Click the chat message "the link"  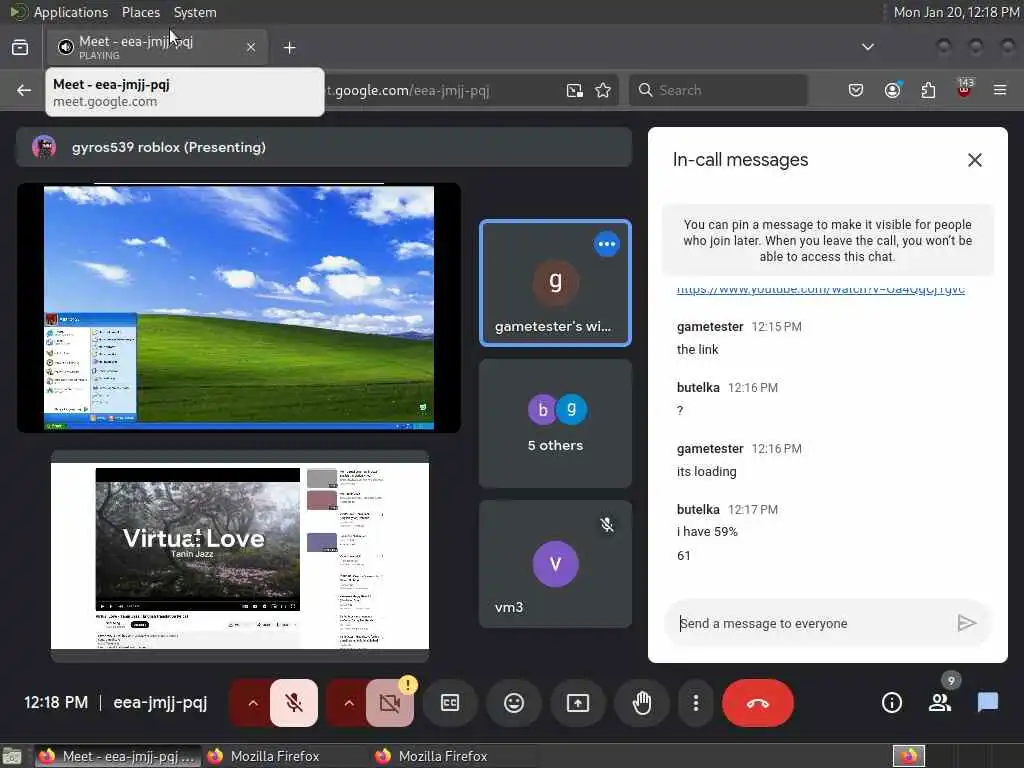pyautogui.click(x=697, y=349)
